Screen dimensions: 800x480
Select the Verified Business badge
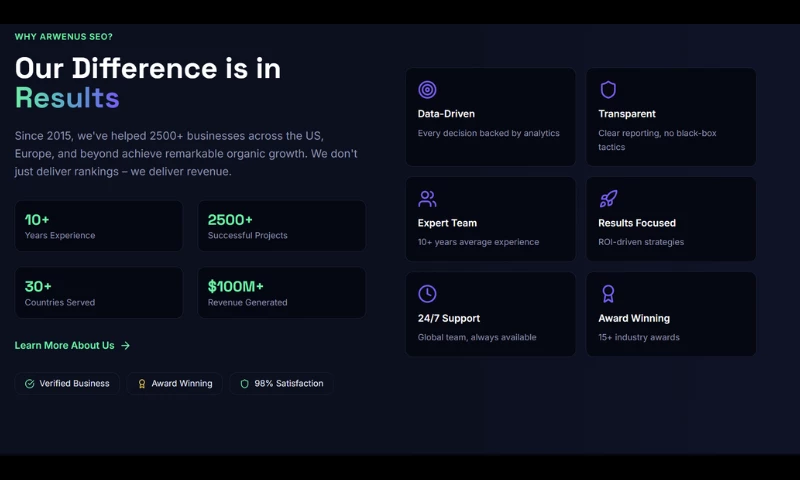coord(67,383)
